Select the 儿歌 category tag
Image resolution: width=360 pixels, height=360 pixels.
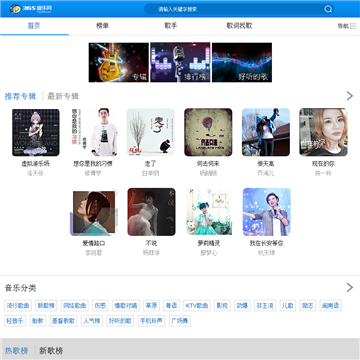[287, 305]
